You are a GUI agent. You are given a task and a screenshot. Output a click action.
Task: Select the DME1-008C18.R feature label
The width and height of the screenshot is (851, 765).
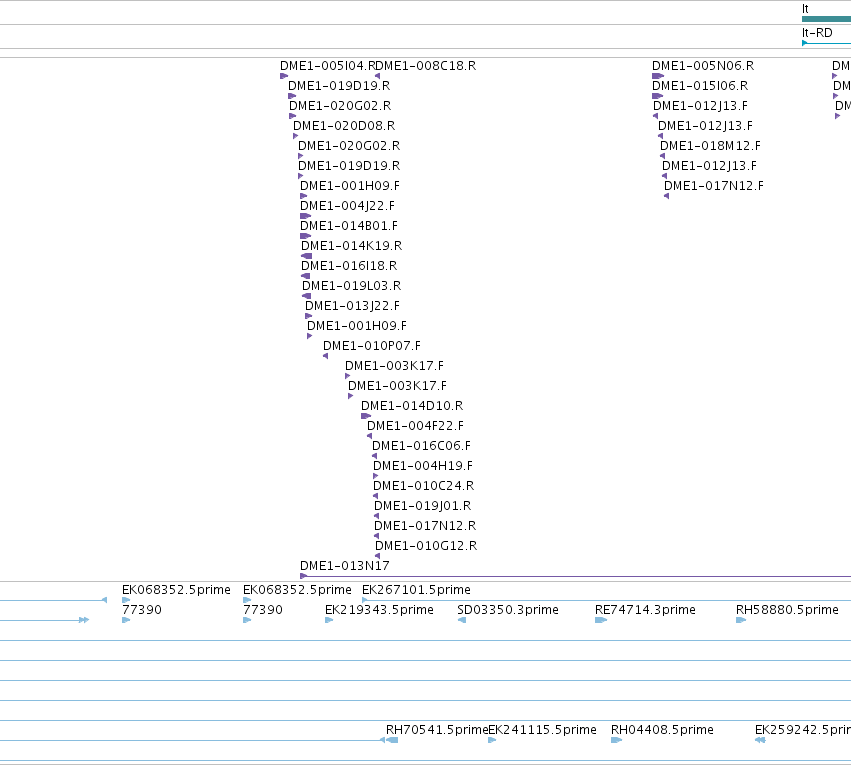[426, 66]
